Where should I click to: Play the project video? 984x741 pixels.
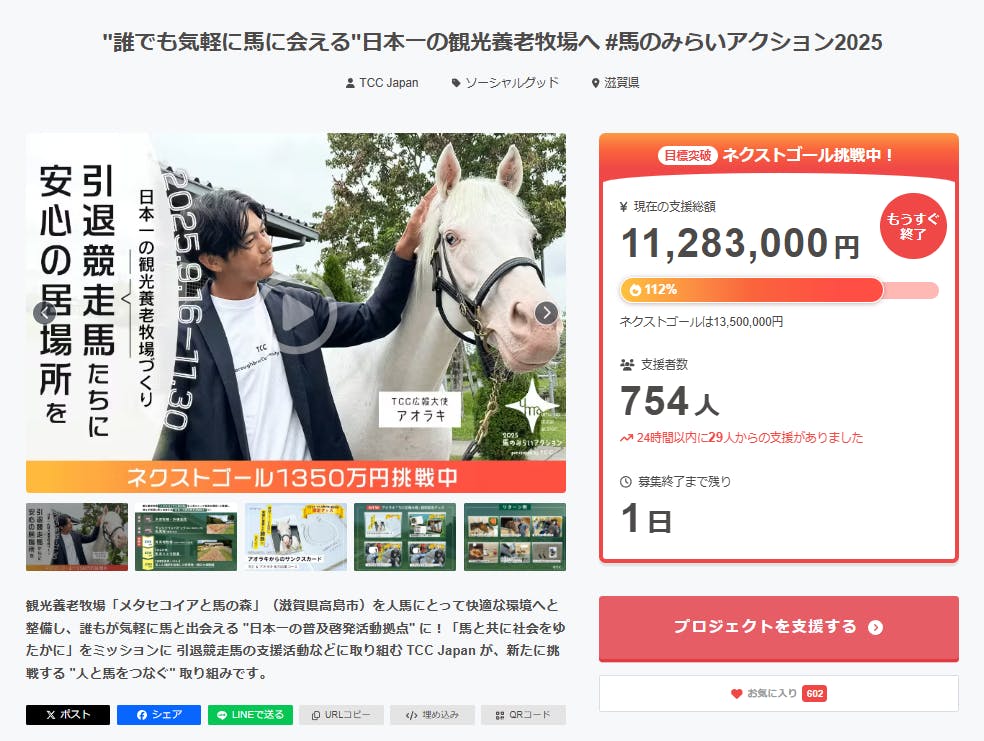point(298,314)
